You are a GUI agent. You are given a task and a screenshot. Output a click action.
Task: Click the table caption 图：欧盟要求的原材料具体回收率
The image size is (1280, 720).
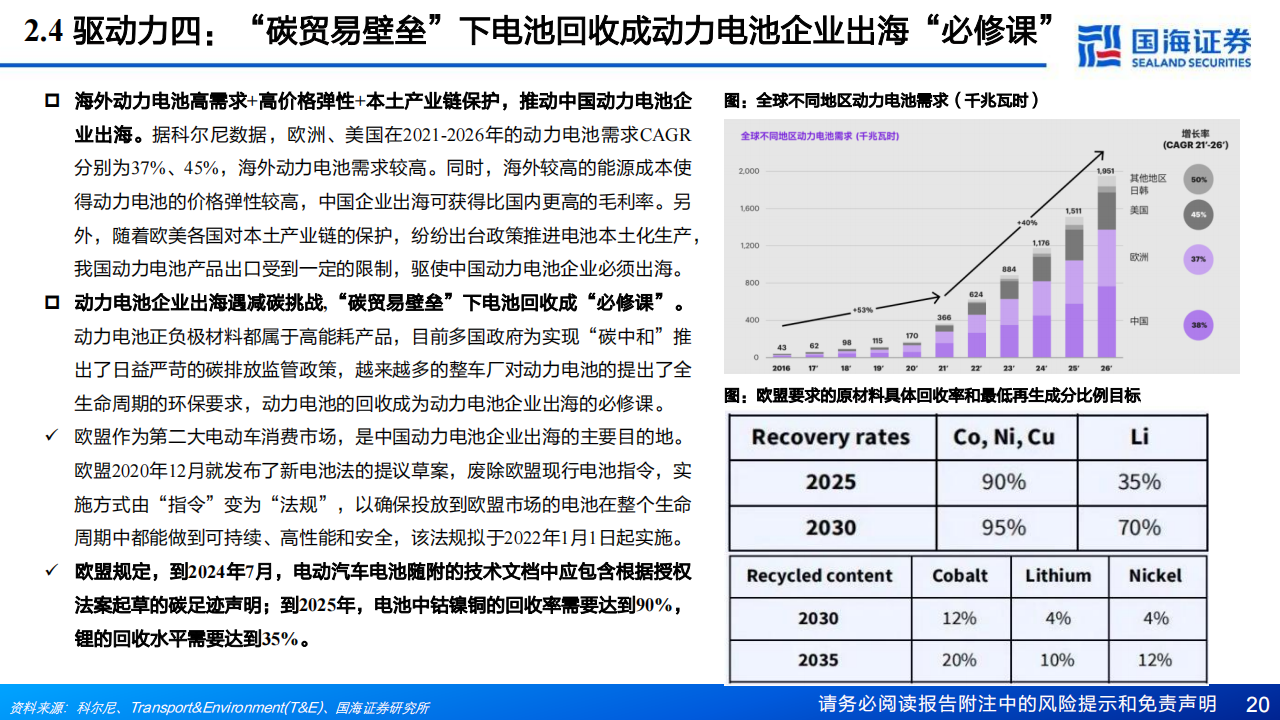click(932, 395)
